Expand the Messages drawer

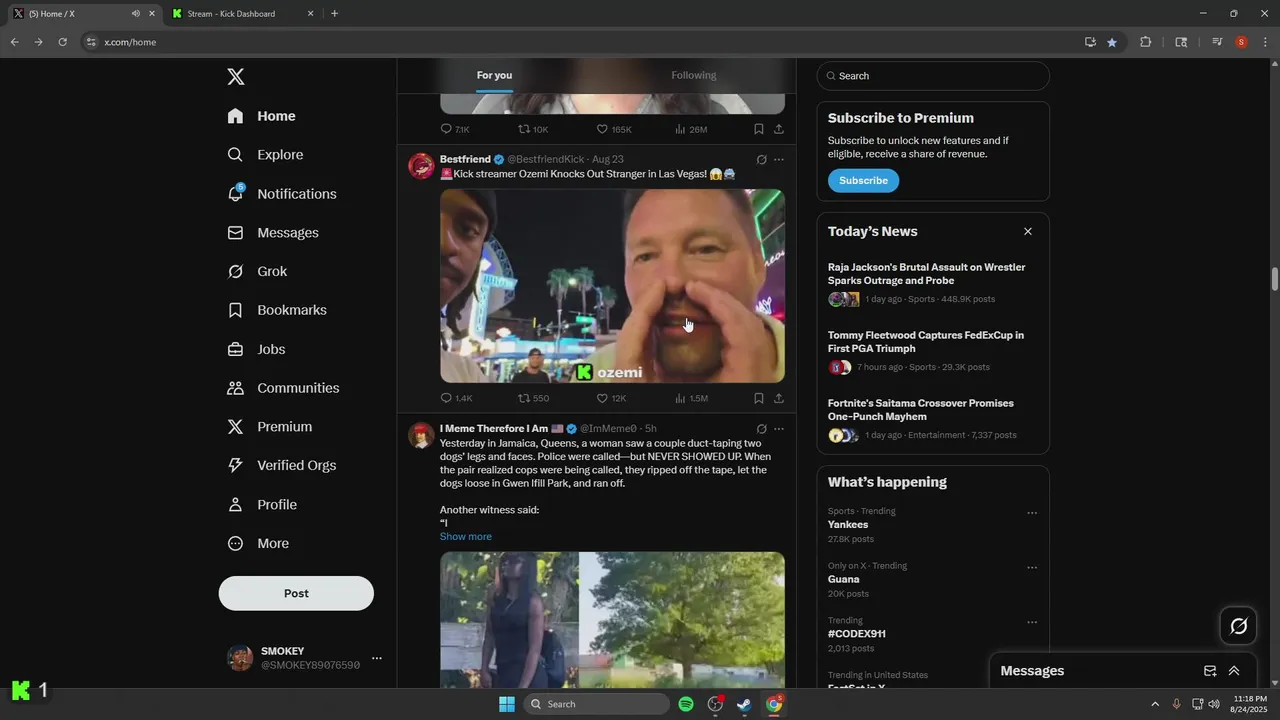[1234, 671]
